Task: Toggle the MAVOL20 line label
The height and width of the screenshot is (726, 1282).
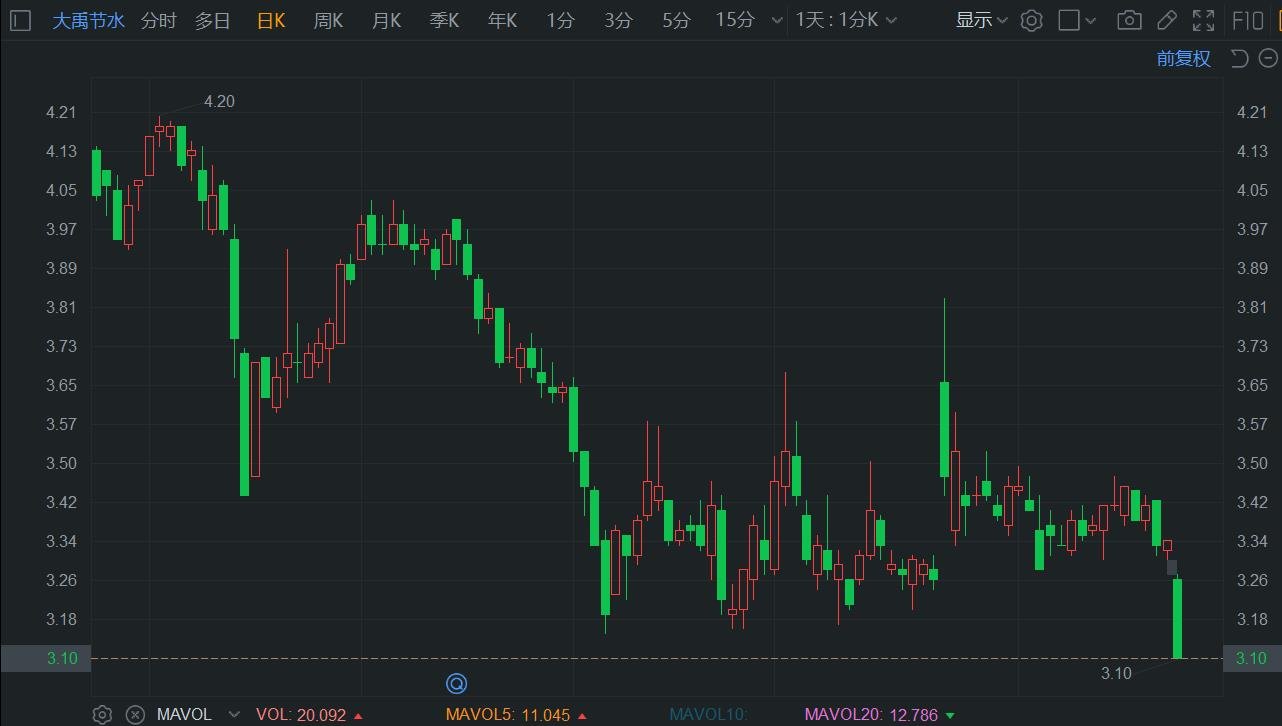Action: tap(871, 714)
